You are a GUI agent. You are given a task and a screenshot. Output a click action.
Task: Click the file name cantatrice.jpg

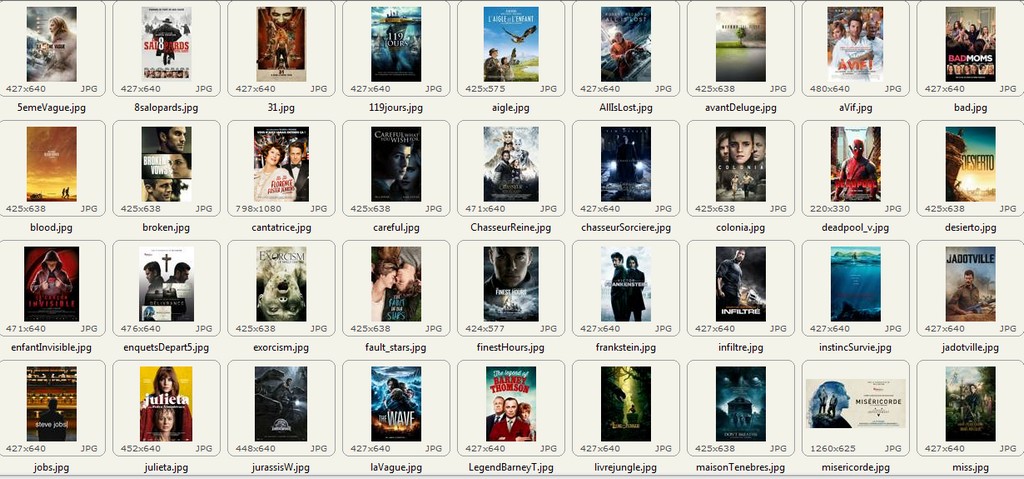click(x=281, y=228)
